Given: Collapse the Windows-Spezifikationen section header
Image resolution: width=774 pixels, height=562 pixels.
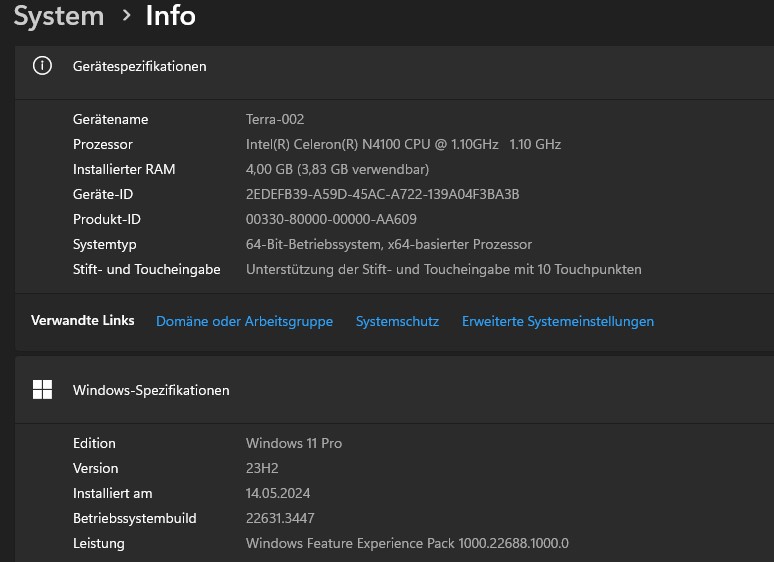Looking at the screenshot, I should [400, 390].
